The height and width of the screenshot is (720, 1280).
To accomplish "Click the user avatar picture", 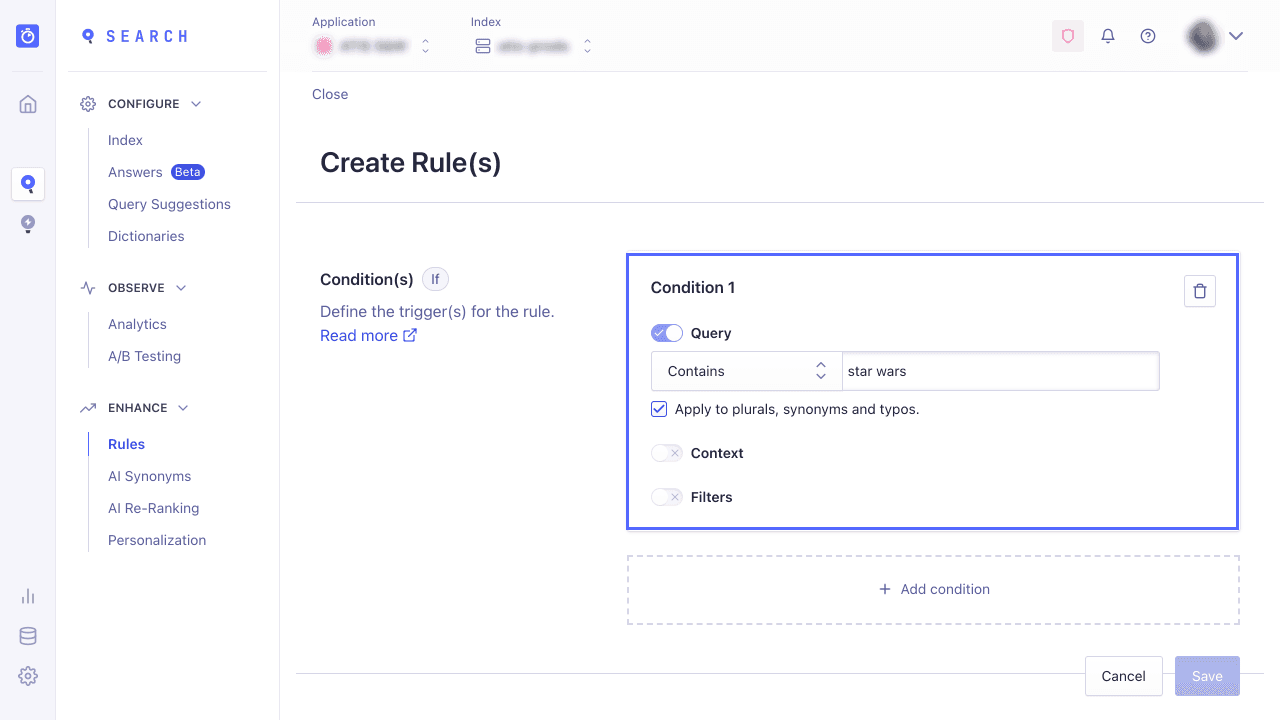I will point(1202,36).
